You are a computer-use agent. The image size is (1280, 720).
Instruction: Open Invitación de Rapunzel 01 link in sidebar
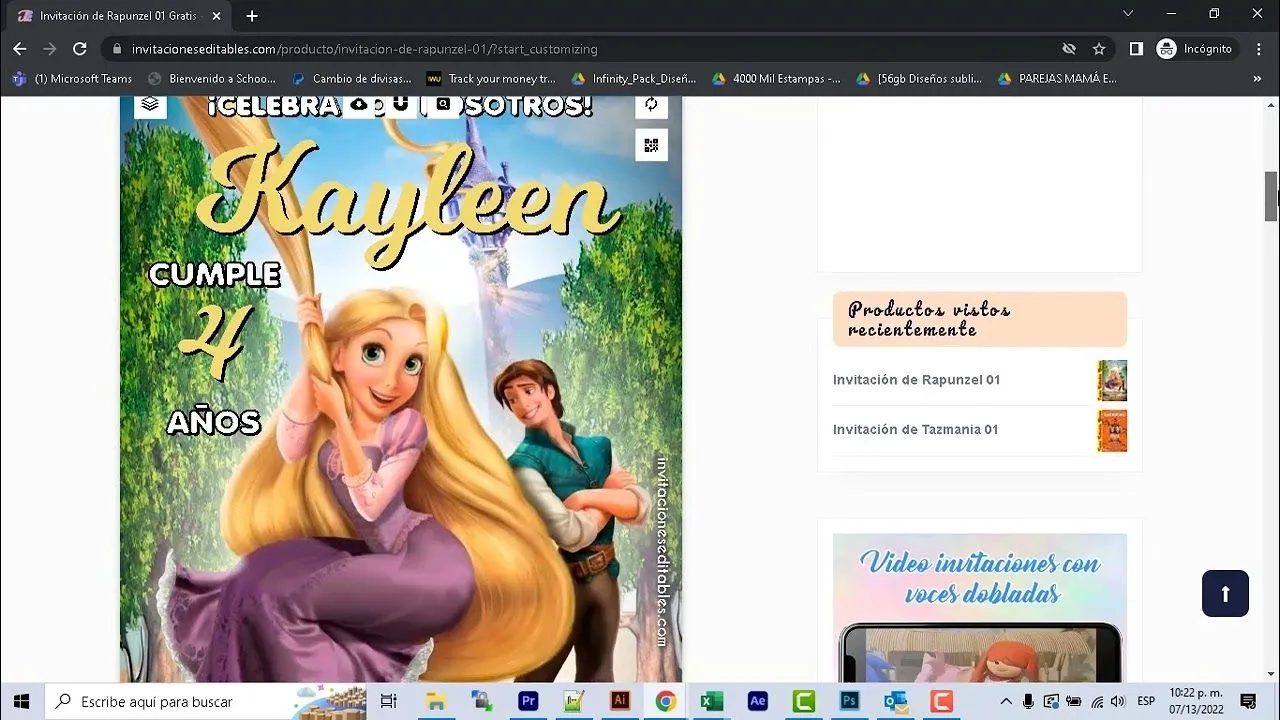point(916,380)
